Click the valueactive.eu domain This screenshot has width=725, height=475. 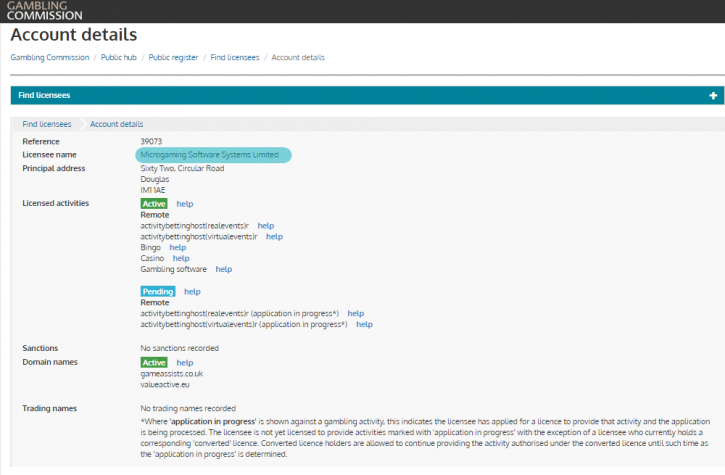click(165, 385)
